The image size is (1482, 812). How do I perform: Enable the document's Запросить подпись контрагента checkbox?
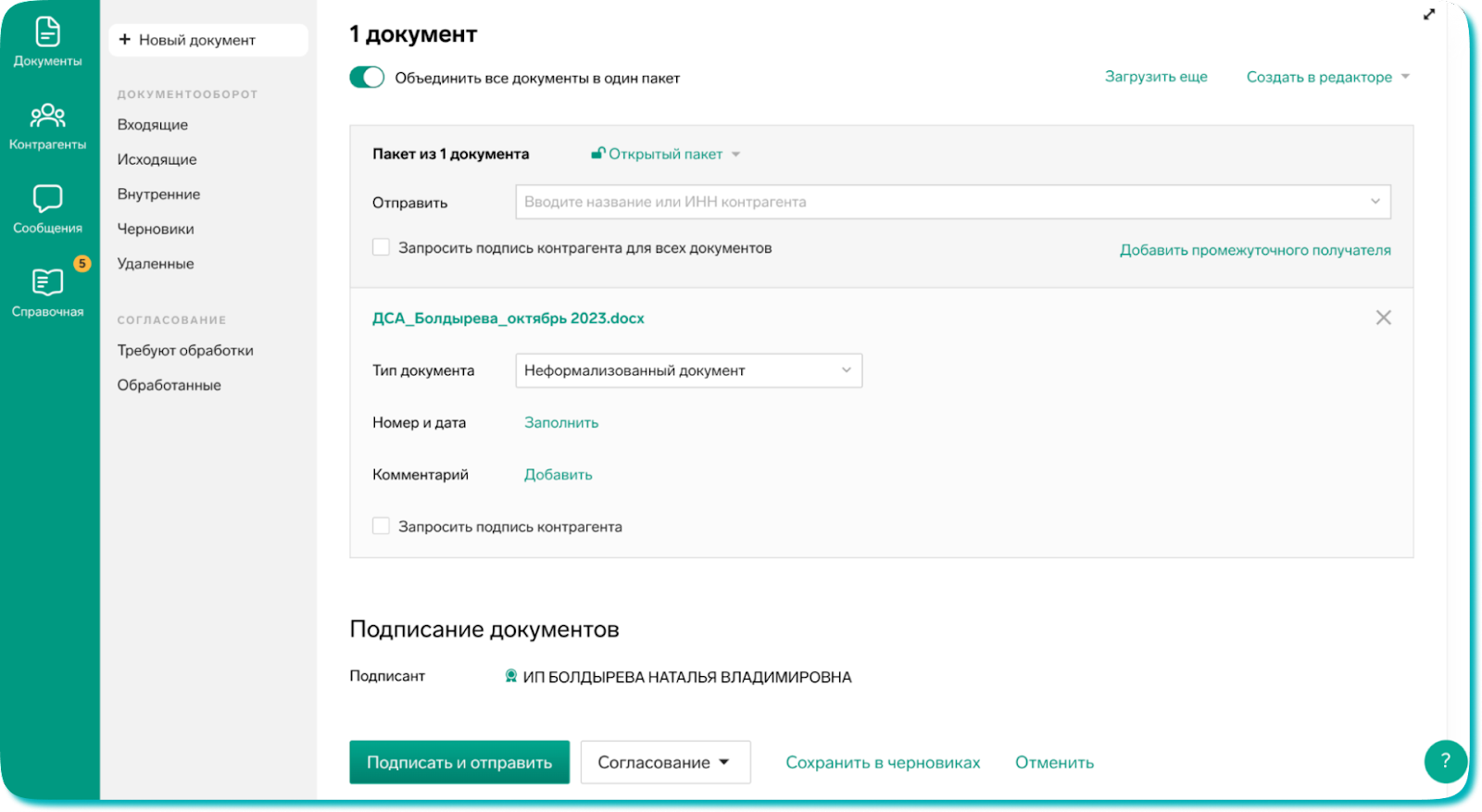(381, 526)
